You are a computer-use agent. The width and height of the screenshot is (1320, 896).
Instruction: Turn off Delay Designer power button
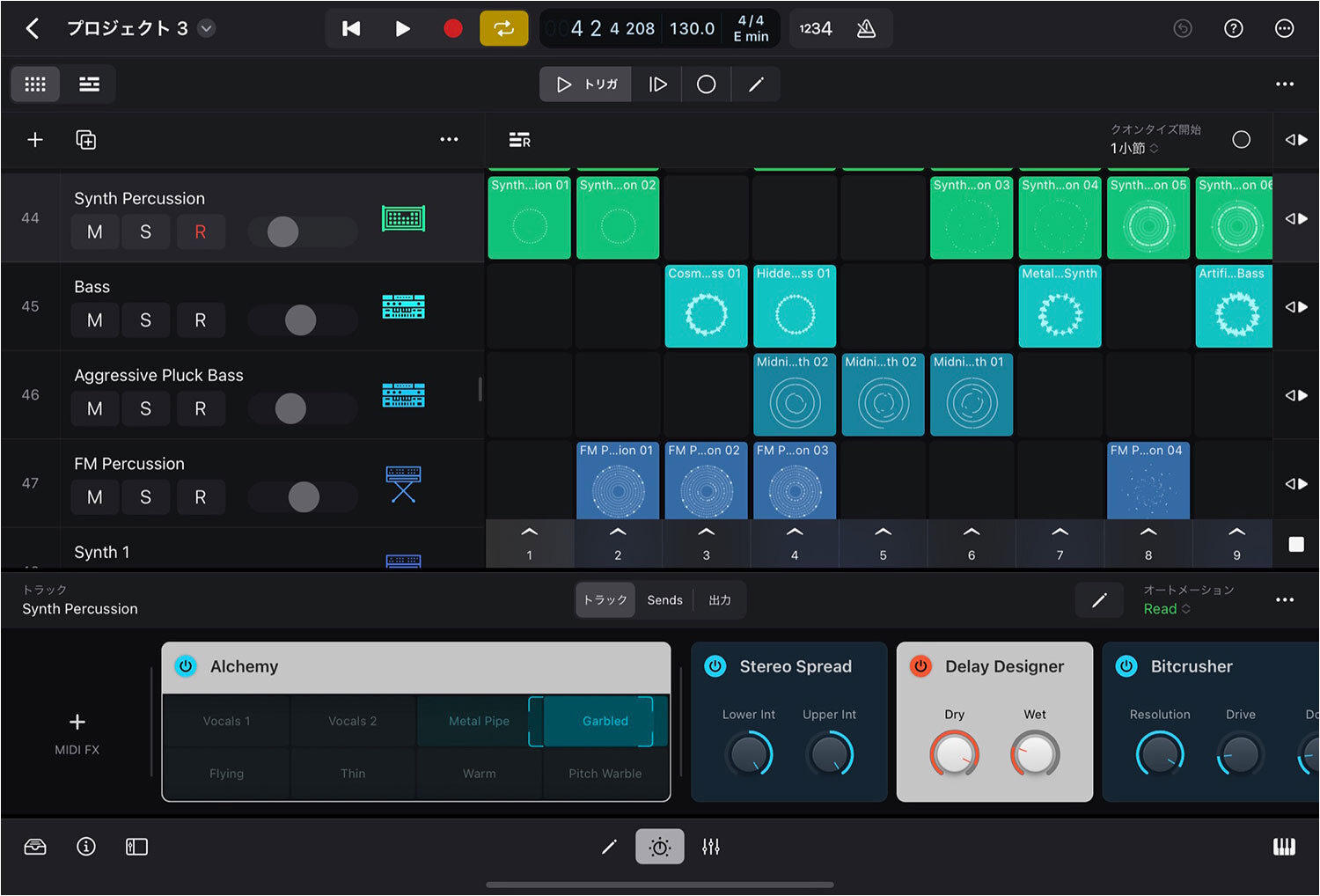tap(920, 666)
